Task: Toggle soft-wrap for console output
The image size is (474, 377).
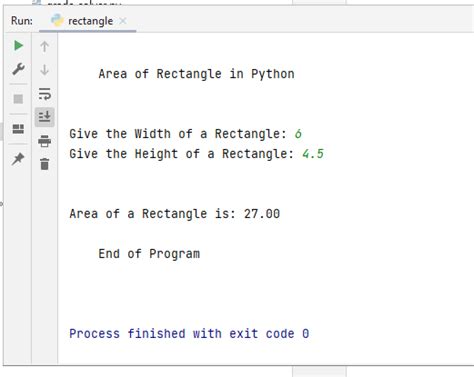Action: (45, 94)
